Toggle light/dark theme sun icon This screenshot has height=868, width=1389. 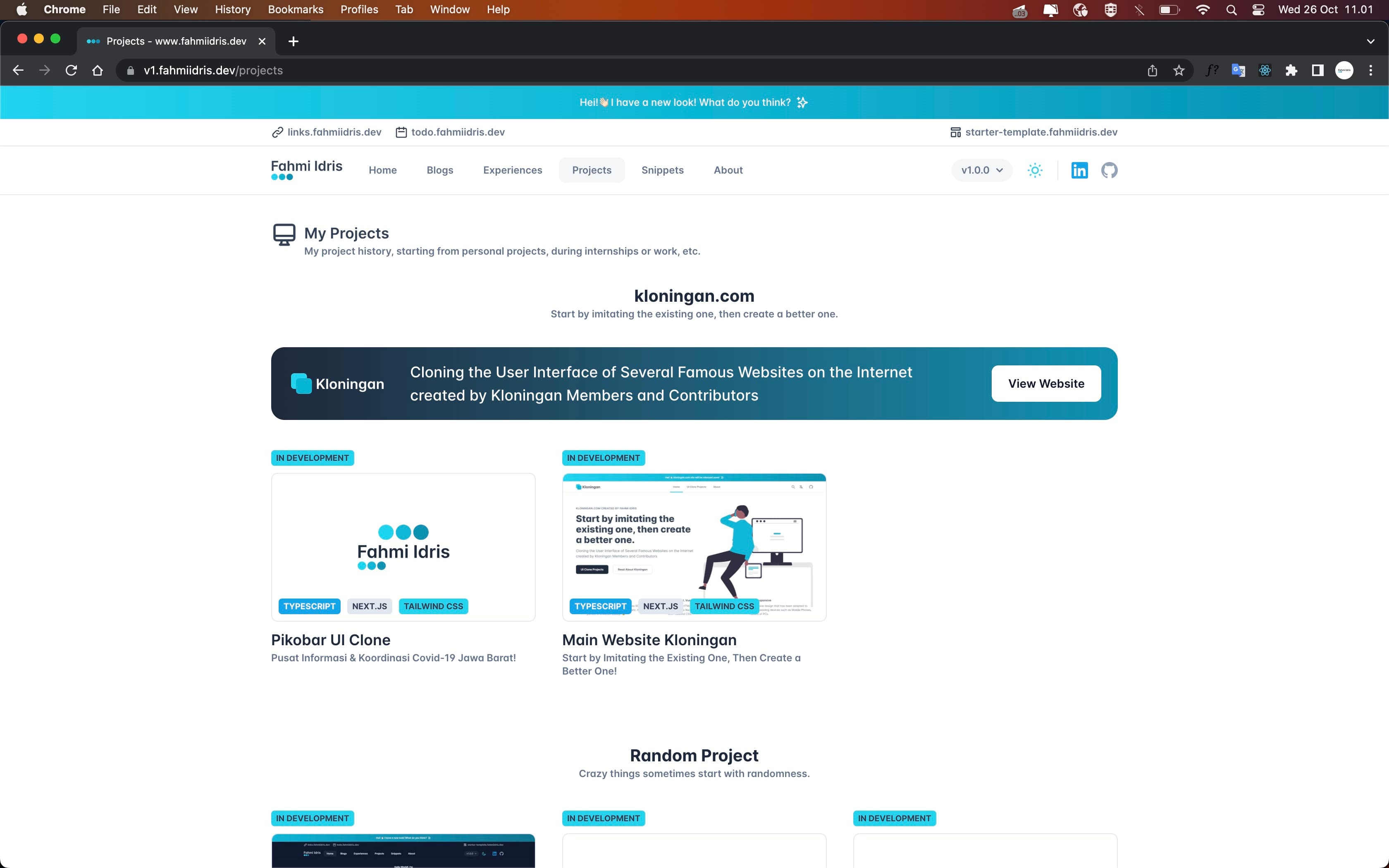click(x=1035, y=170)
